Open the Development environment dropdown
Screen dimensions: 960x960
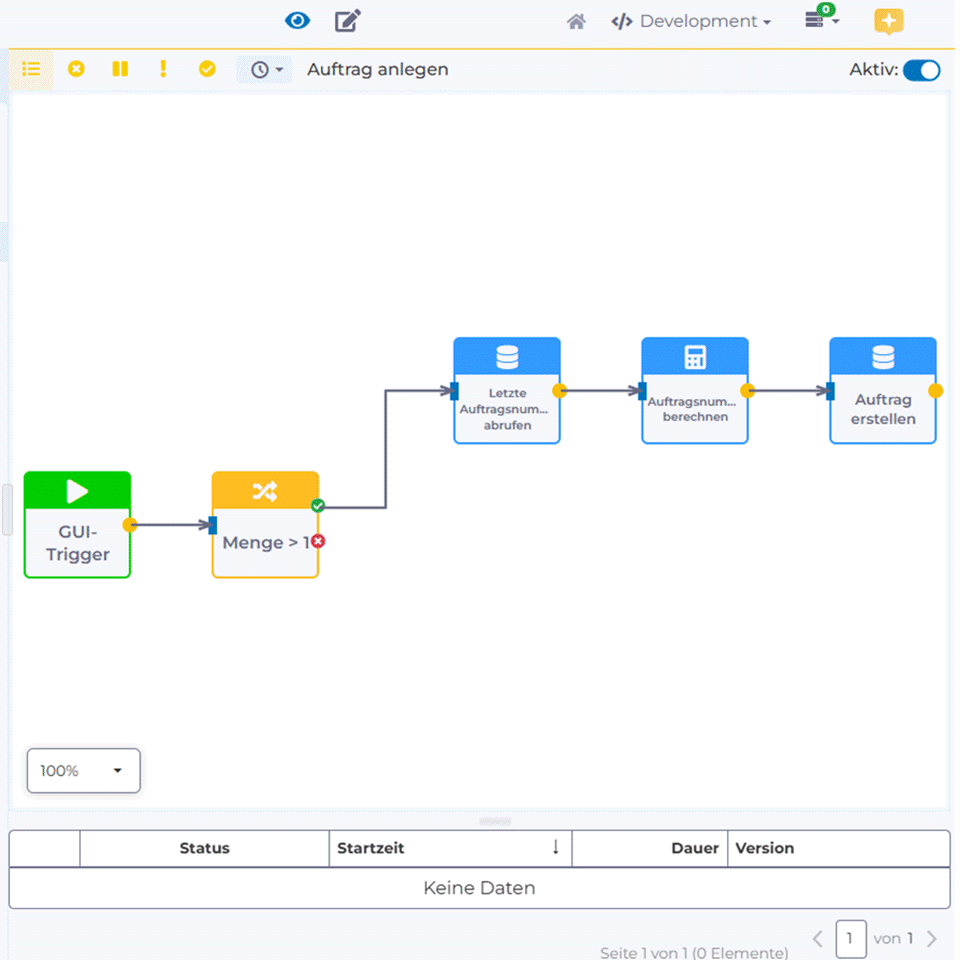click(691, 22)
